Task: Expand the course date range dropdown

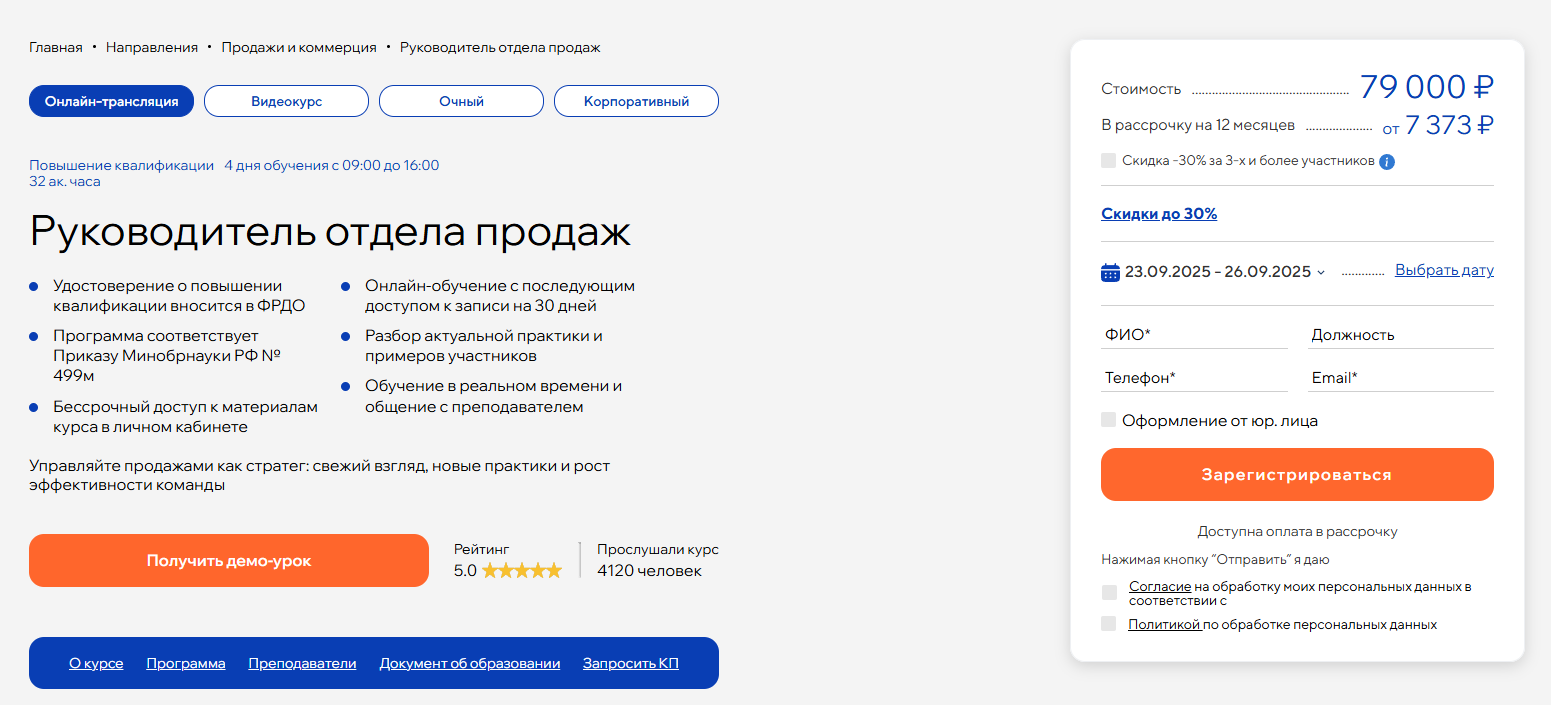Action: [x=1321, y=272]
